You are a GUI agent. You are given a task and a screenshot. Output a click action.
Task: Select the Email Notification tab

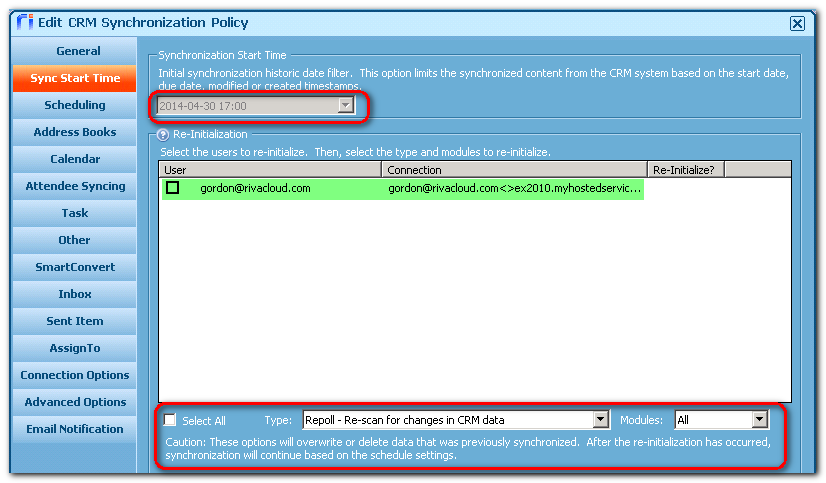pyautogui.click(x=74, y=429)
